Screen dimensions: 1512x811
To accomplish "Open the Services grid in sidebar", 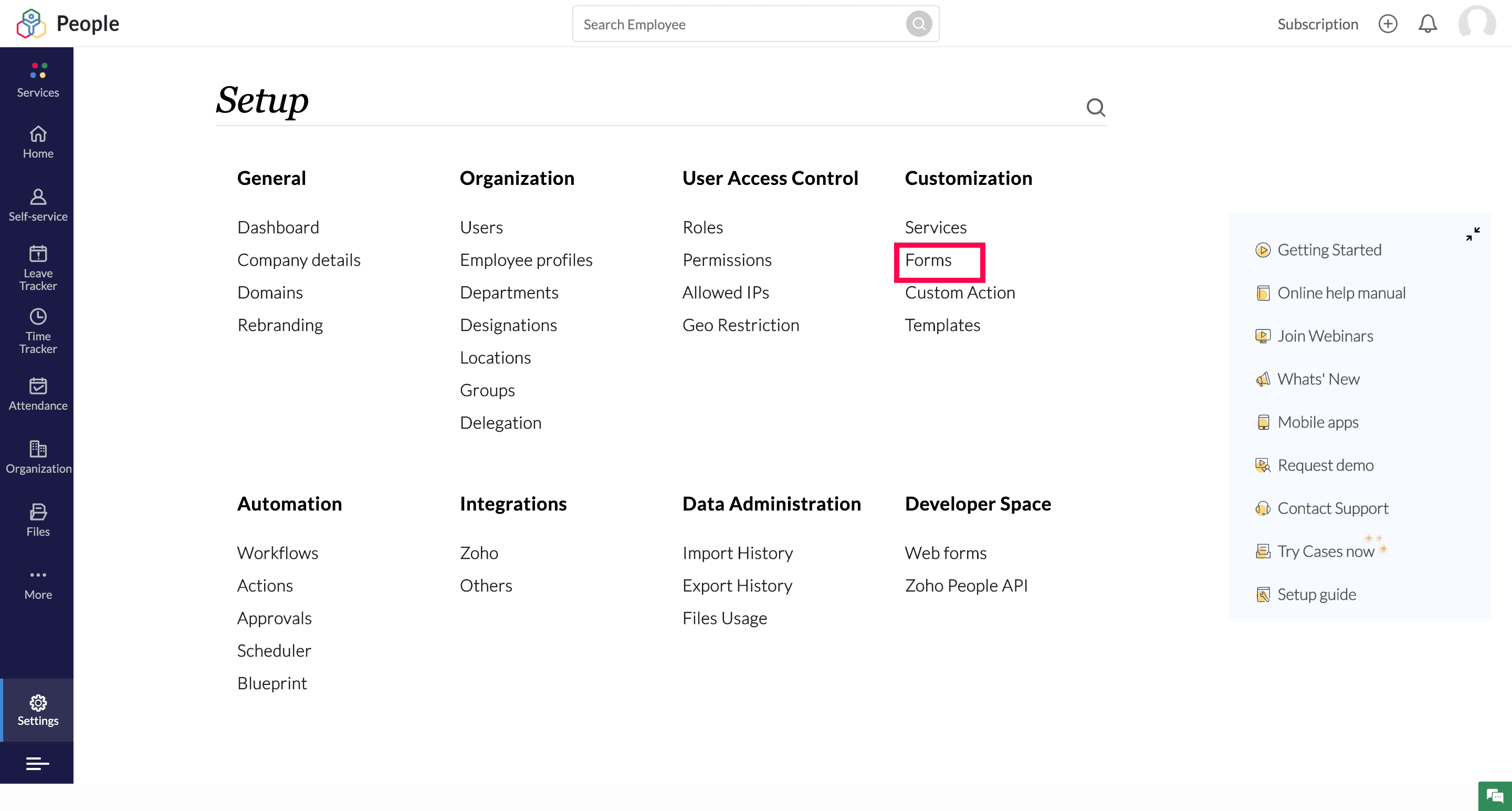I will (x=38, y=80).
